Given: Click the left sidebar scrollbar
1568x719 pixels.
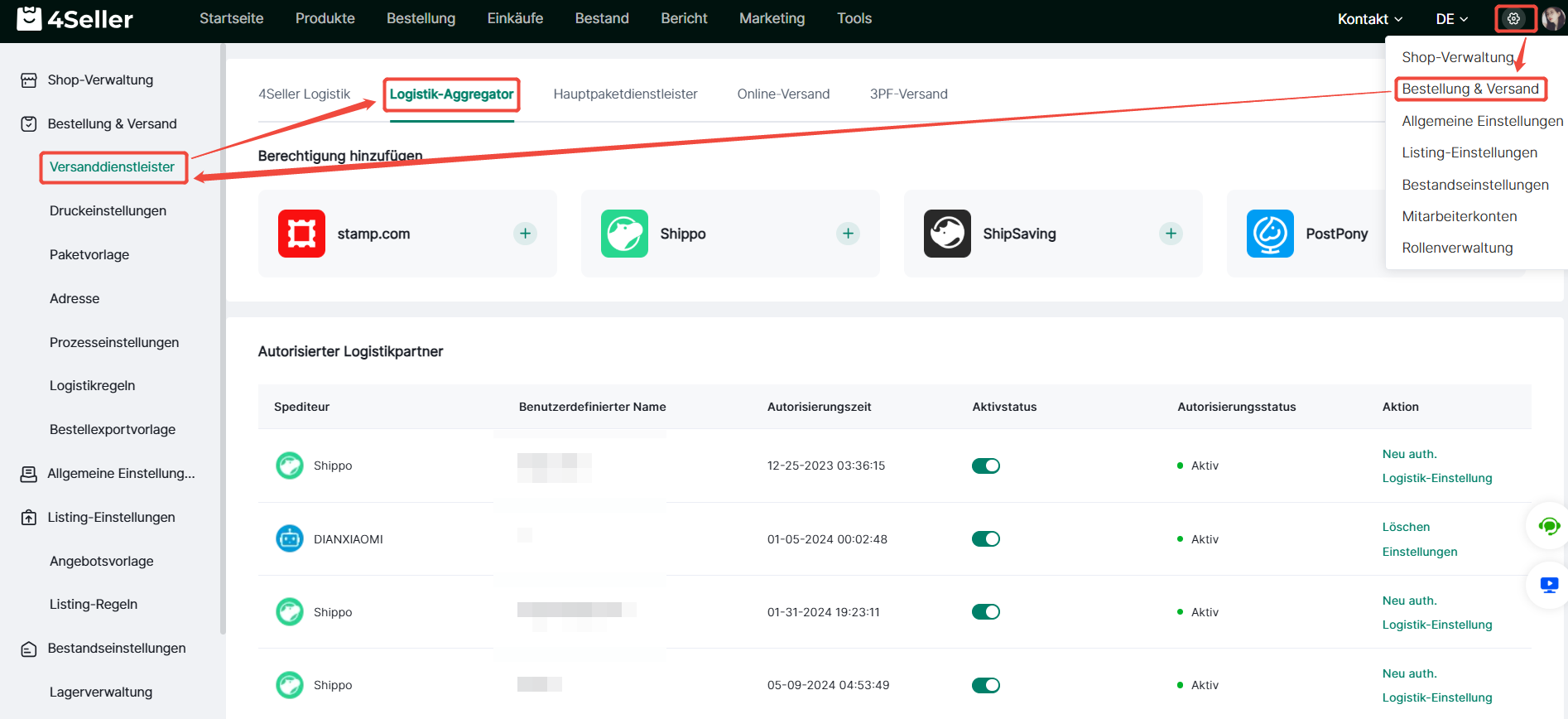Looking at the screenshot, I should [x=223, y=340].
